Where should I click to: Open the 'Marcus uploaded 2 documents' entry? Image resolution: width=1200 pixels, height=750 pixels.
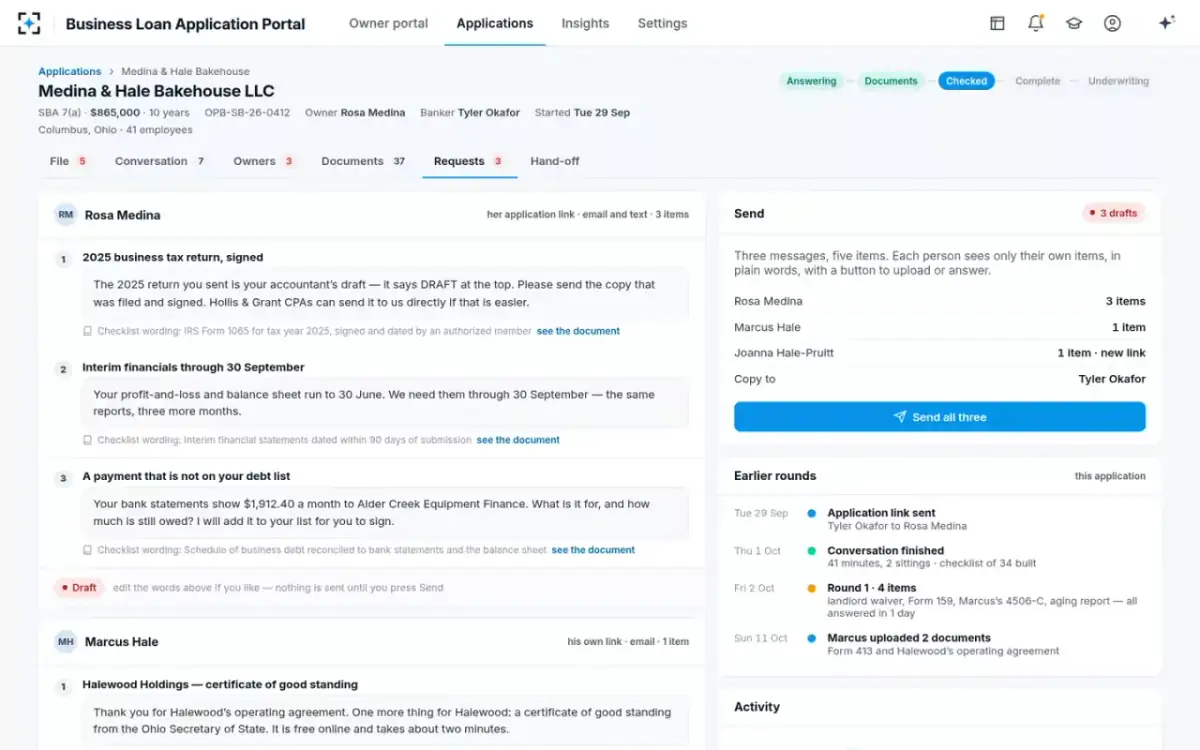click(940, 644)
